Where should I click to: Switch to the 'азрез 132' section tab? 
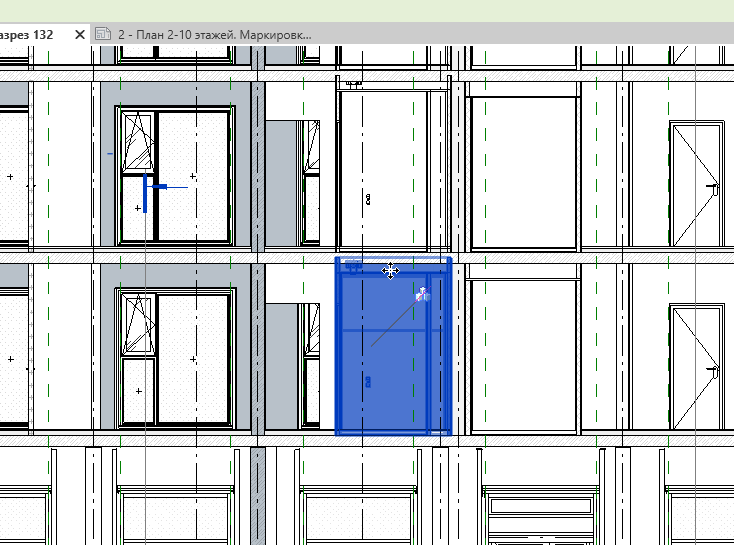[x=27, y=35]
